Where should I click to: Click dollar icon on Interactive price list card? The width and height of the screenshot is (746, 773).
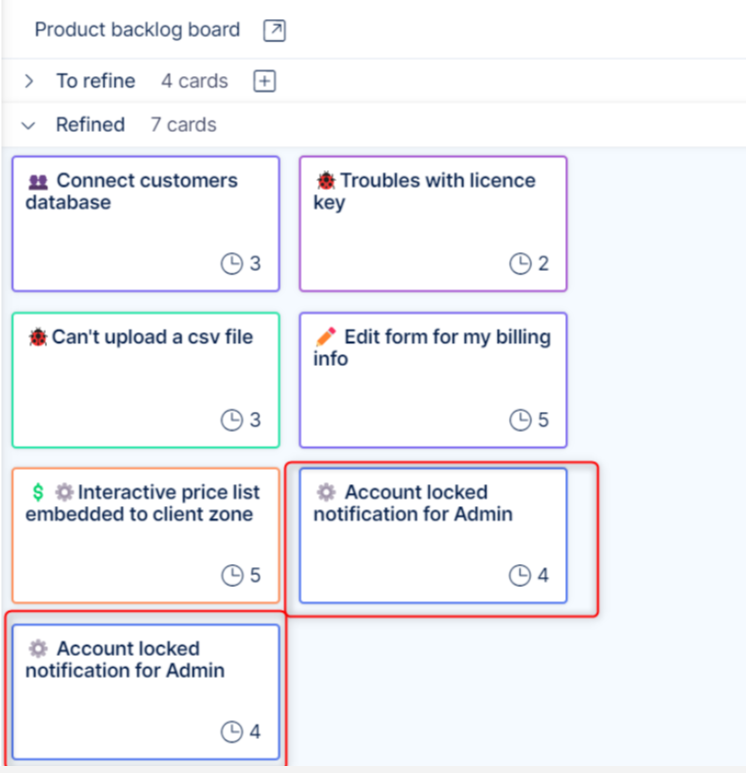[38, 492]
